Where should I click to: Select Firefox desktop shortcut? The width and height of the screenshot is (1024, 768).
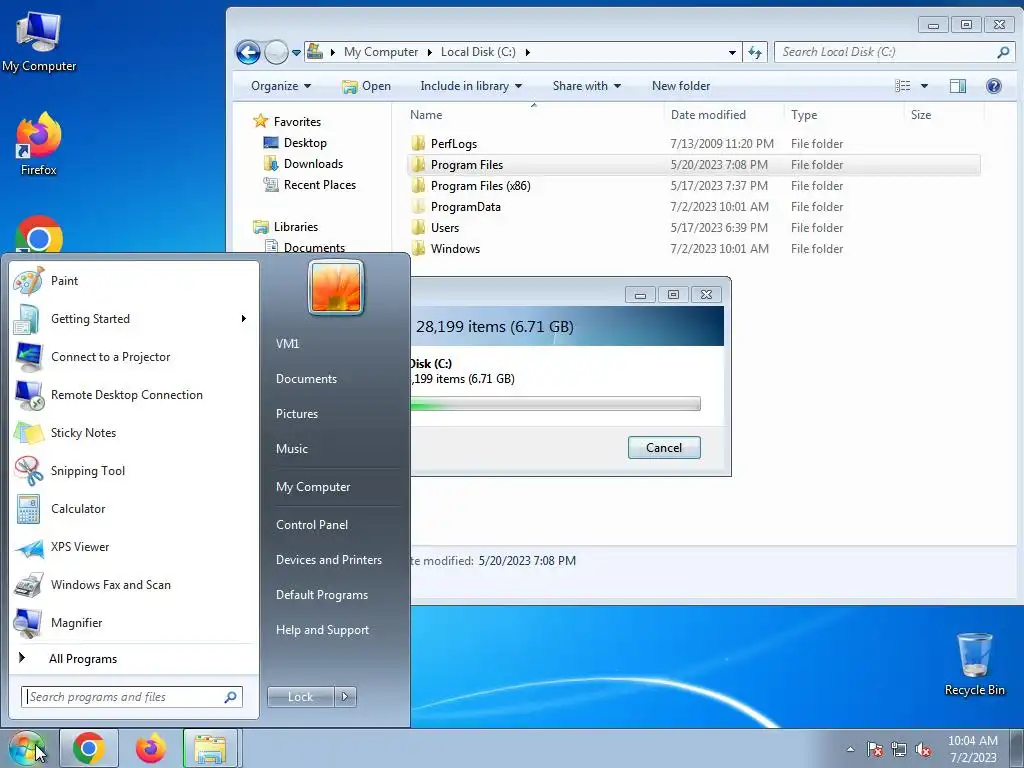(x=39, y=144)
